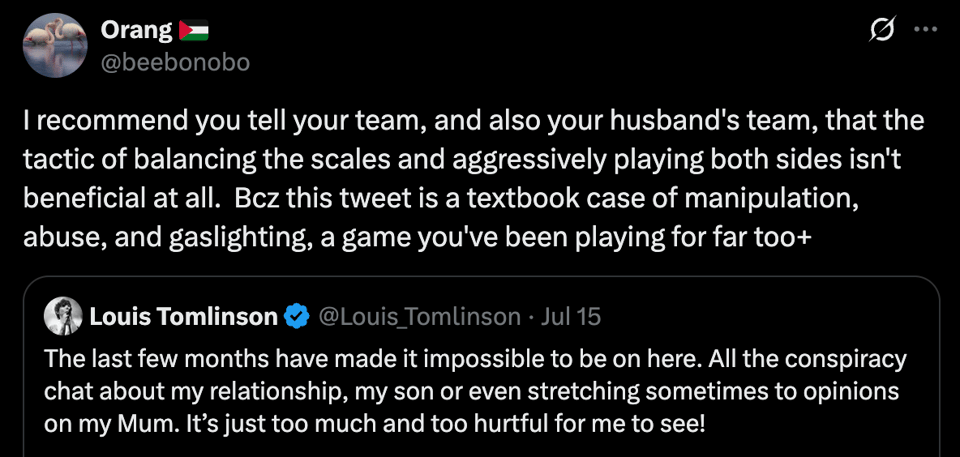Image resolution: width=960 pixels, height=457 pixels.
Task: Open Grok actions icon beside the tweet
Action: point(882,31)
